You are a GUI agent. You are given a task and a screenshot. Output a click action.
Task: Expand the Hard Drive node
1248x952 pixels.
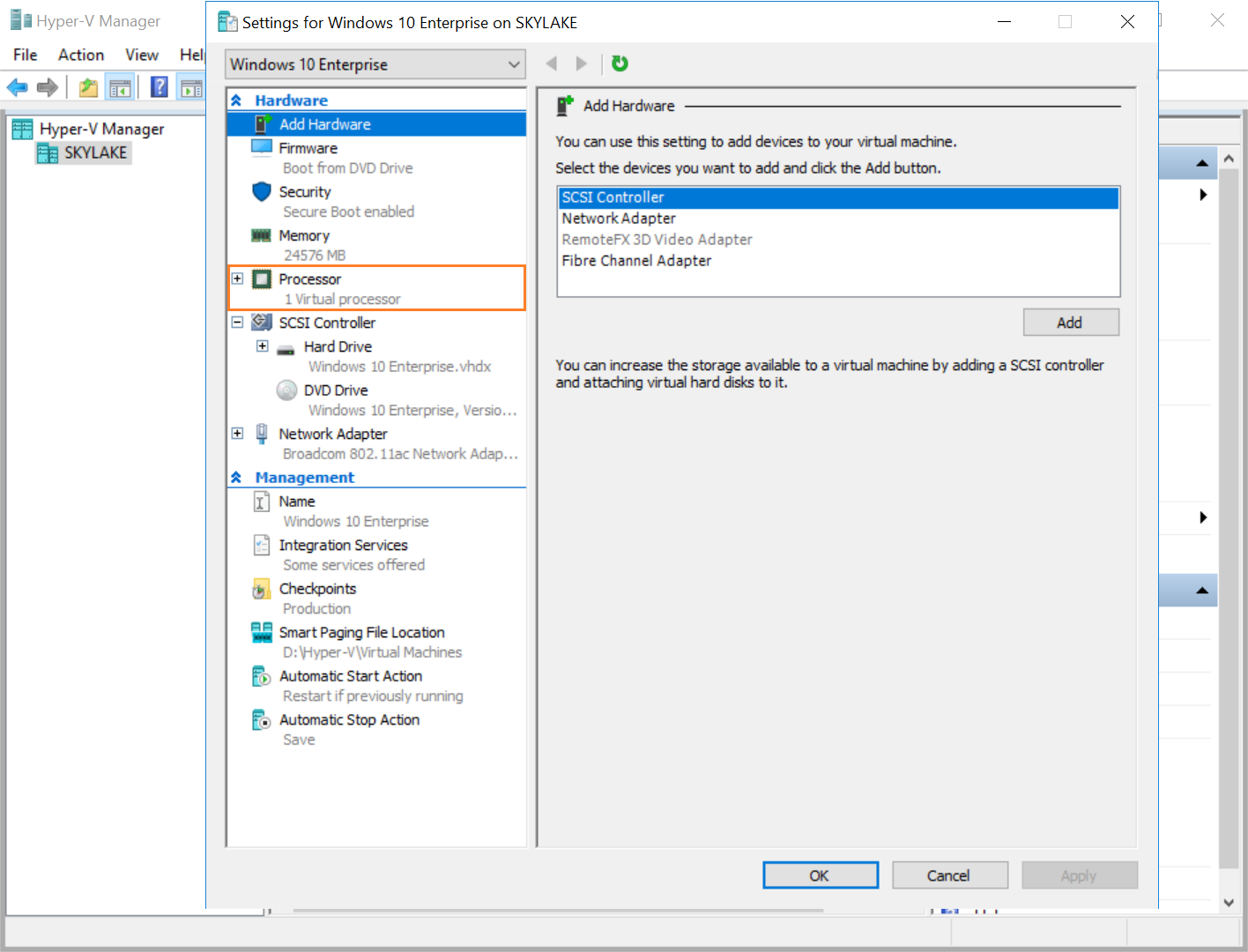[x=263, y=346]
